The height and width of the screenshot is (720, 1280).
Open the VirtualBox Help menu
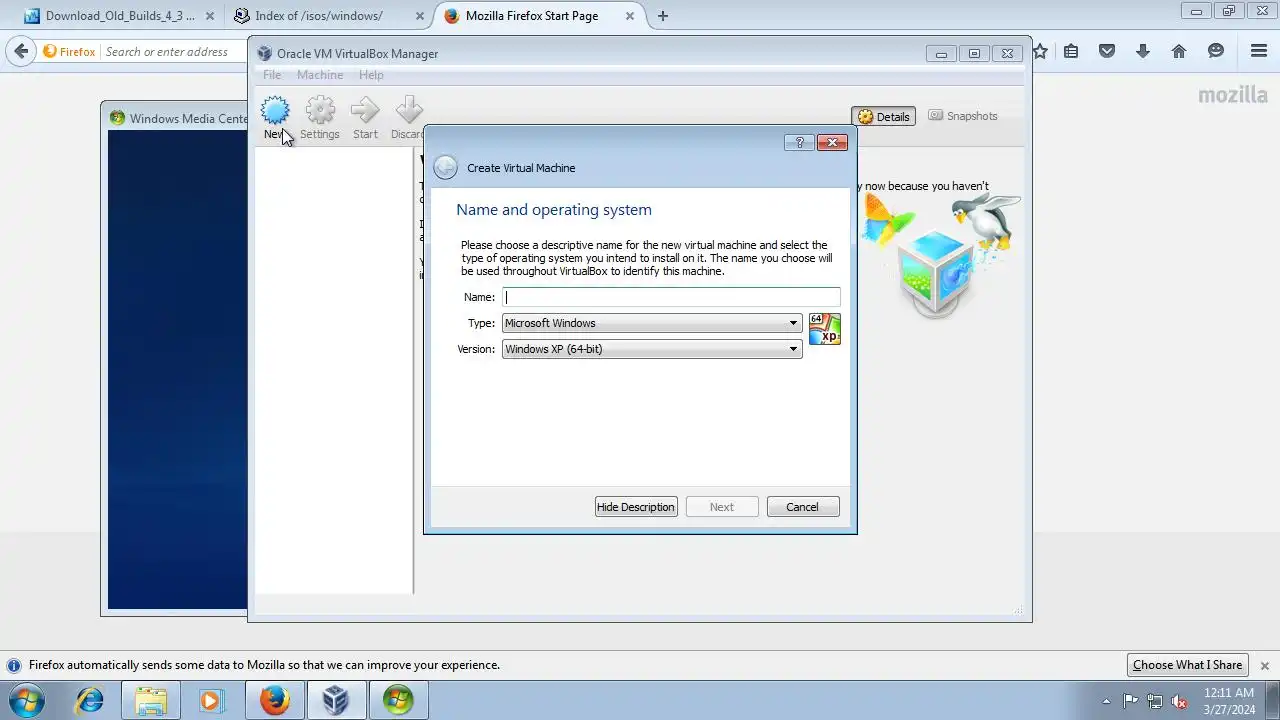(371, 75)
